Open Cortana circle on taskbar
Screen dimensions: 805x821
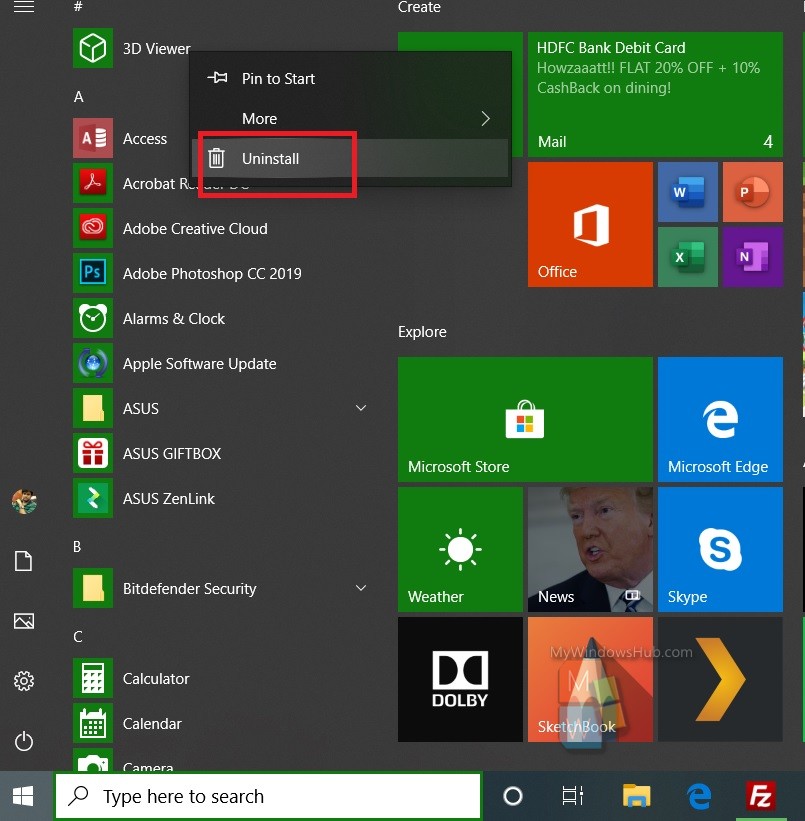pyautogui.click(x=513, y=796)
